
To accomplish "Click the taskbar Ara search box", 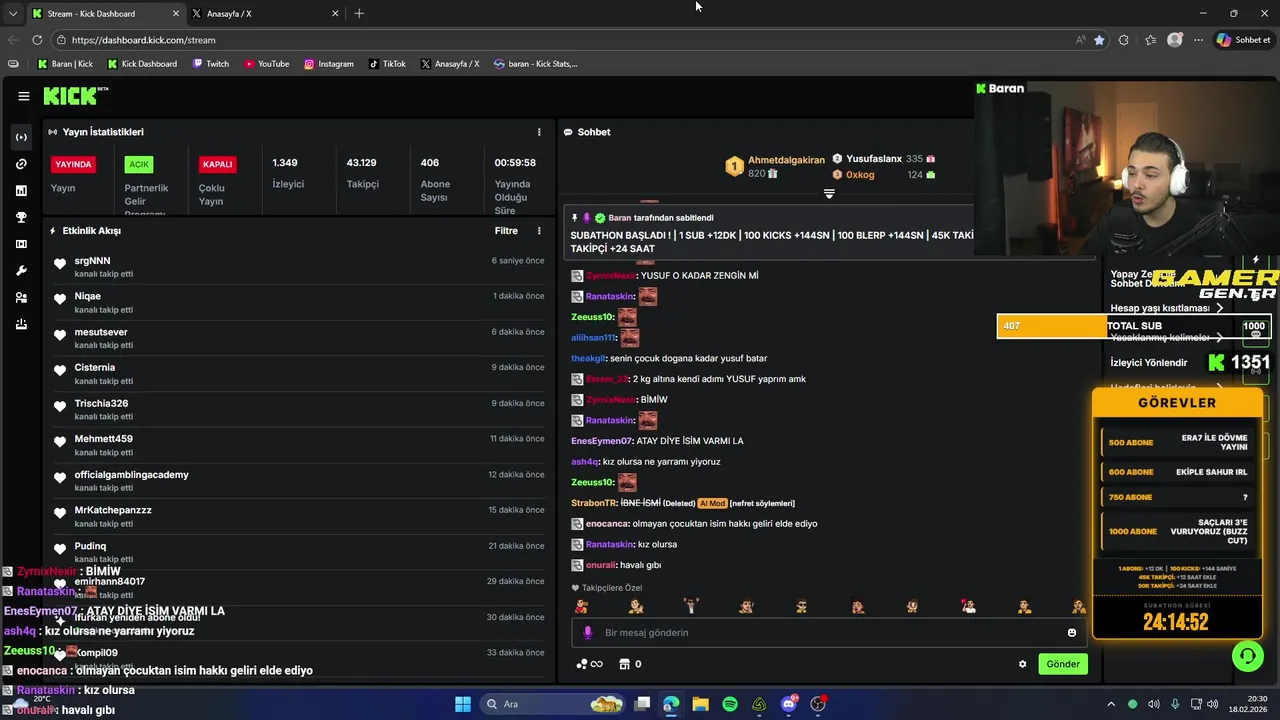I will (552, 704).
